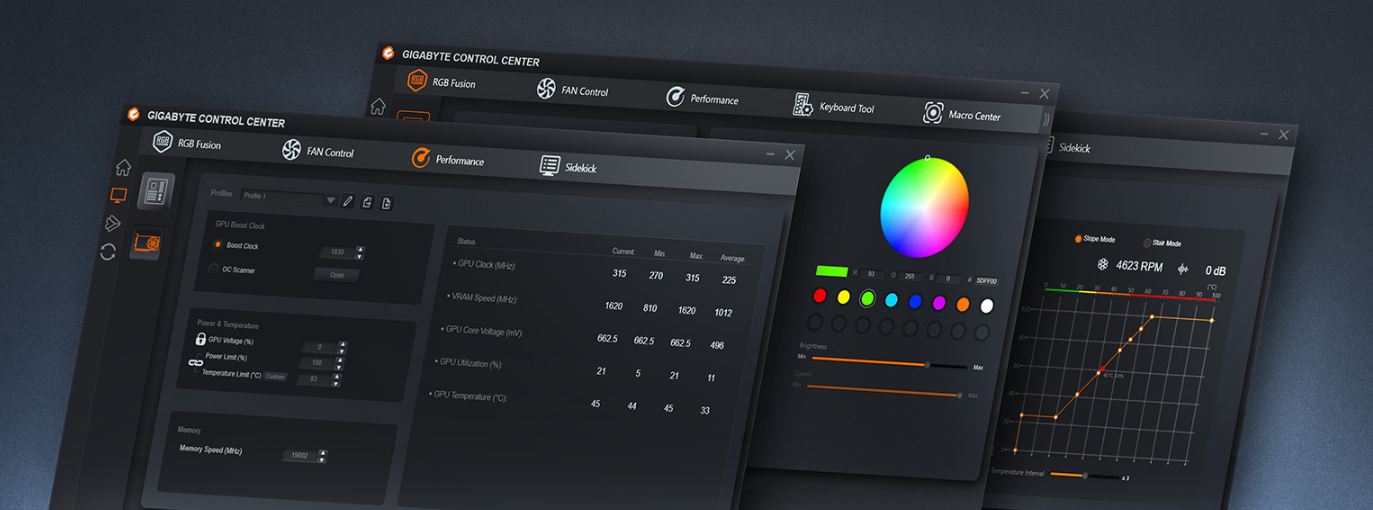Click the OC Scanner Open button
Image resolution: width=1373 pixels, height=510 pixels.
coord(338,274)
